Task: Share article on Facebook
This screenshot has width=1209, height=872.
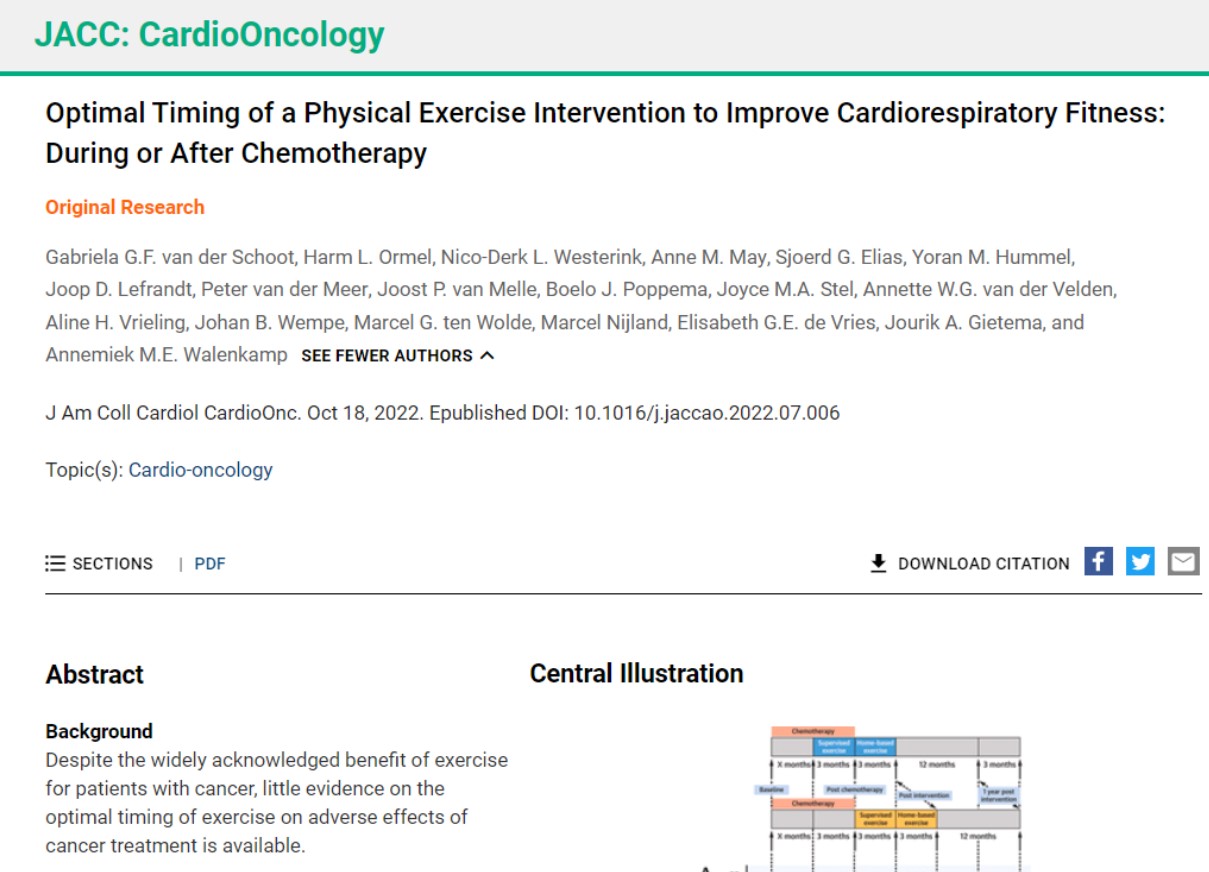Action: point(1098,562)
